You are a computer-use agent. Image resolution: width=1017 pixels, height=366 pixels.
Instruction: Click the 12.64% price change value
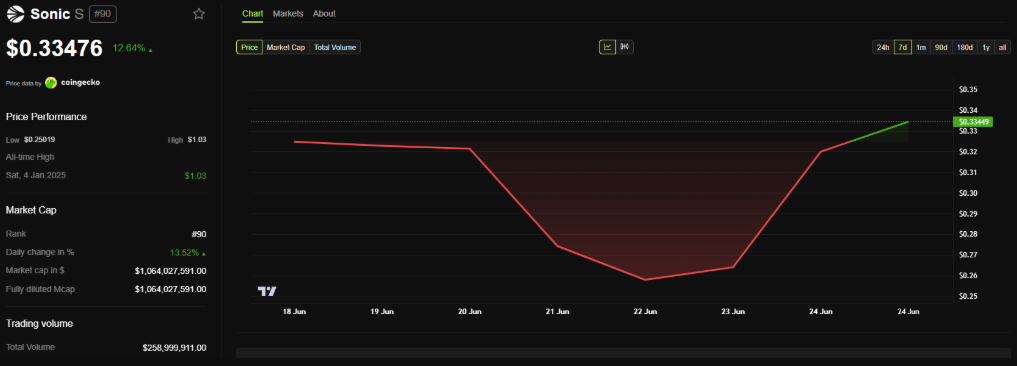click(129, 48)
